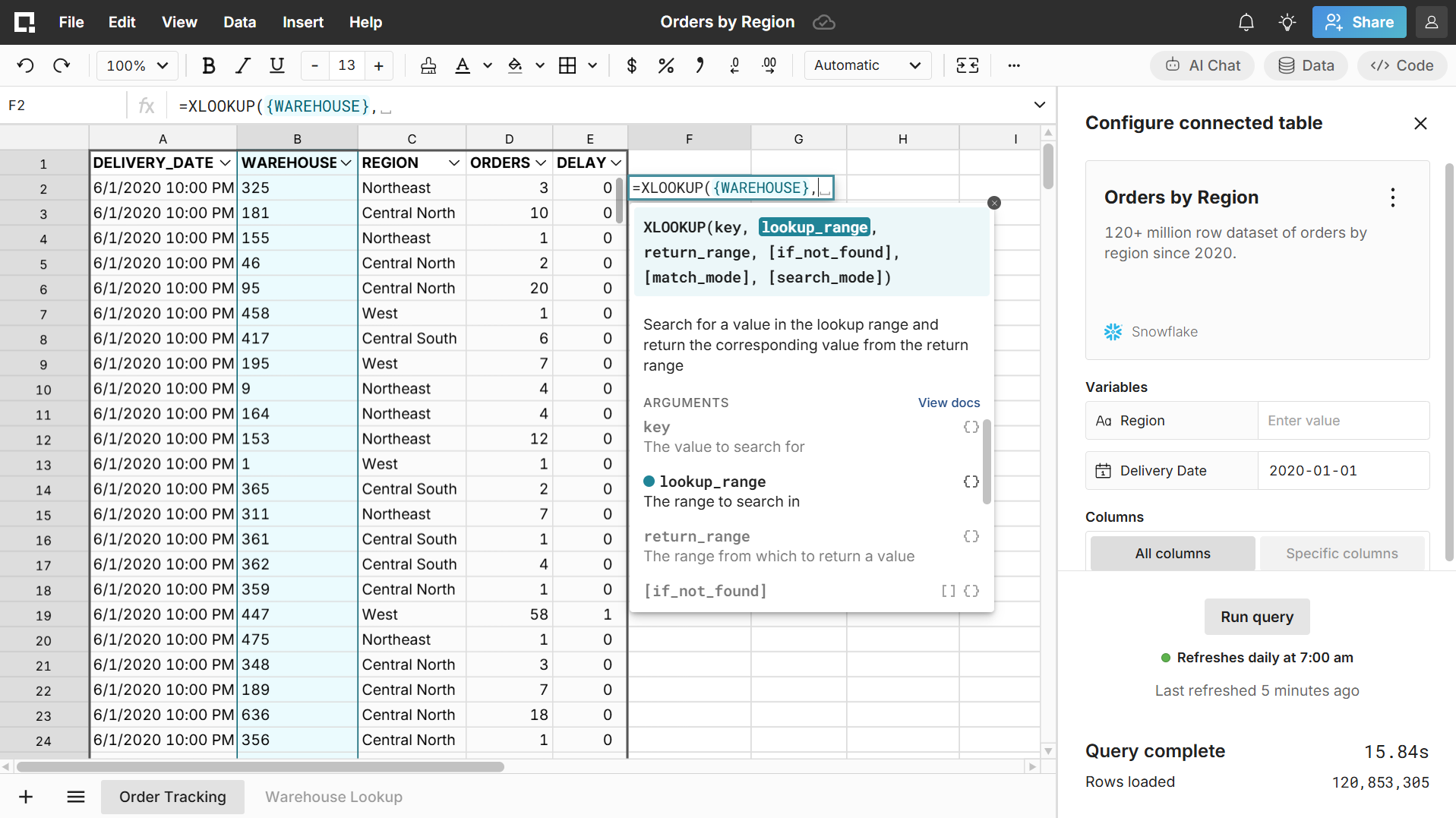Add a new sheet with plus icon

[26, 797]
